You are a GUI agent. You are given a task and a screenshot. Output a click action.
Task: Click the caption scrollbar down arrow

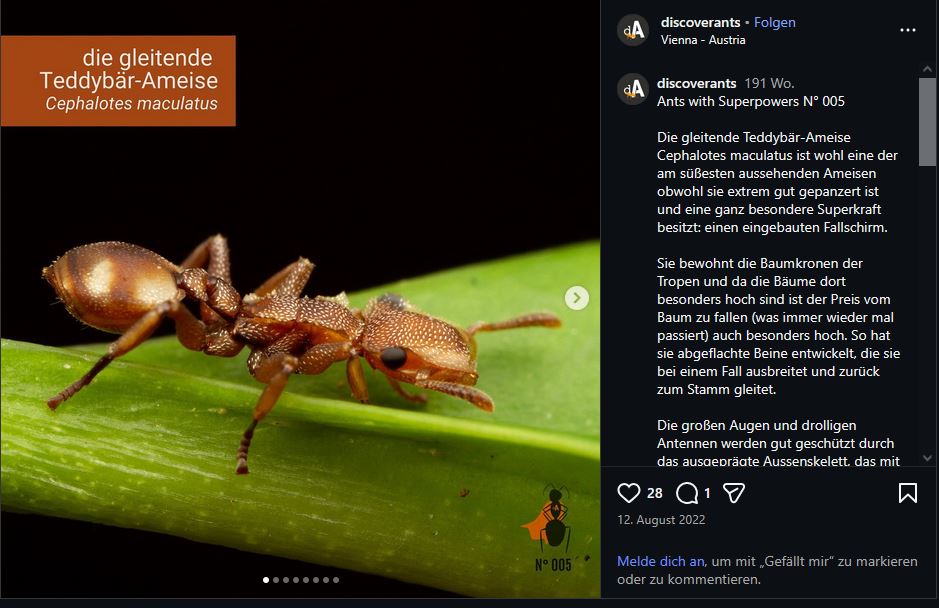(x=928, y=458)
